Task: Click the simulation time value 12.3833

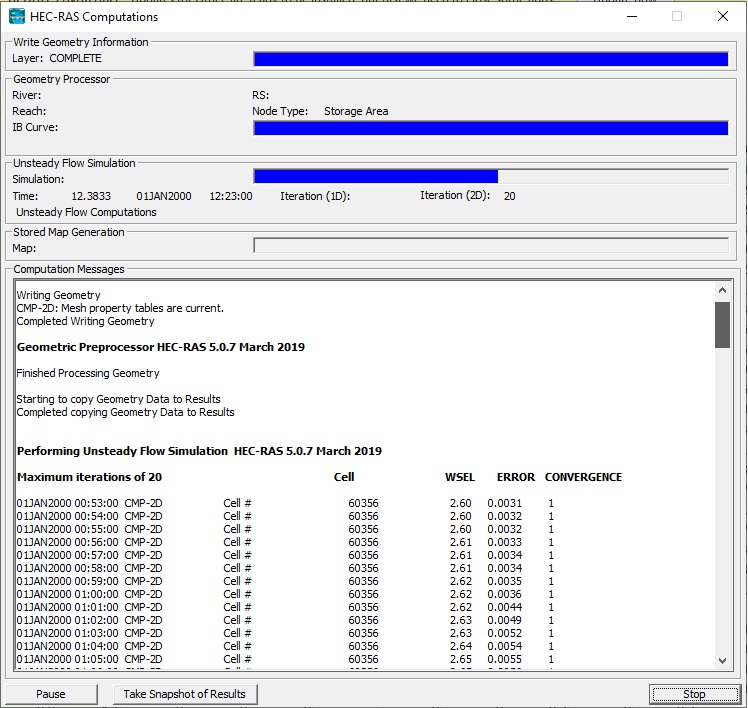Action: 91,196
